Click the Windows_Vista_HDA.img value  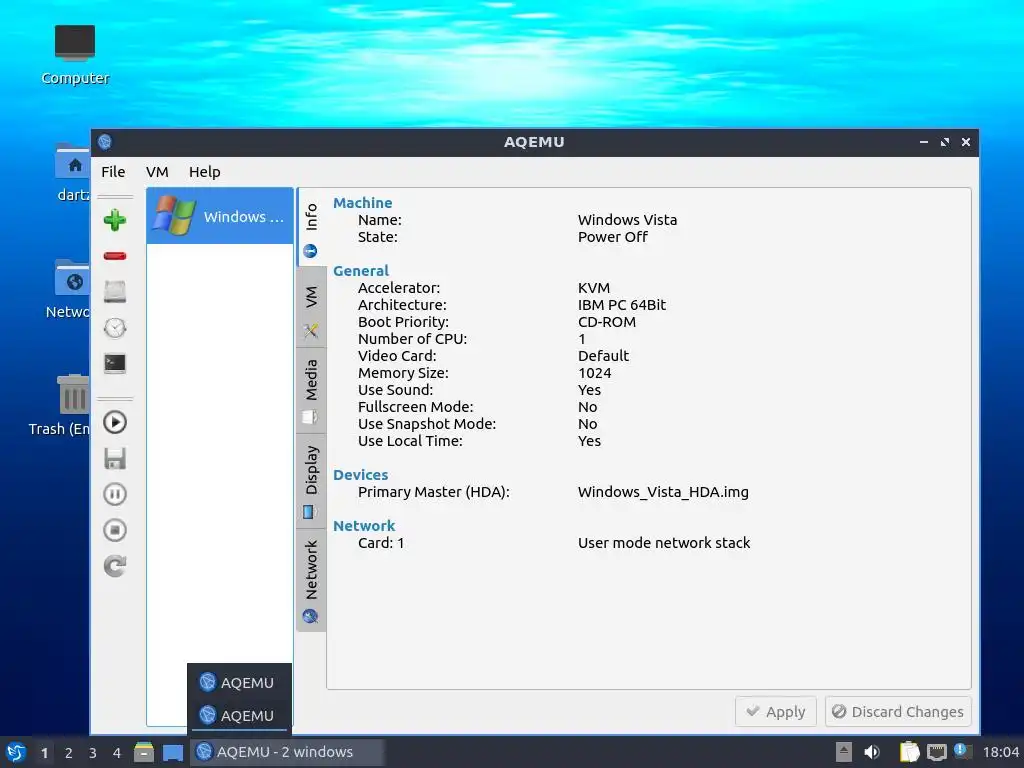pyautogui.click(x=663, y=492)
